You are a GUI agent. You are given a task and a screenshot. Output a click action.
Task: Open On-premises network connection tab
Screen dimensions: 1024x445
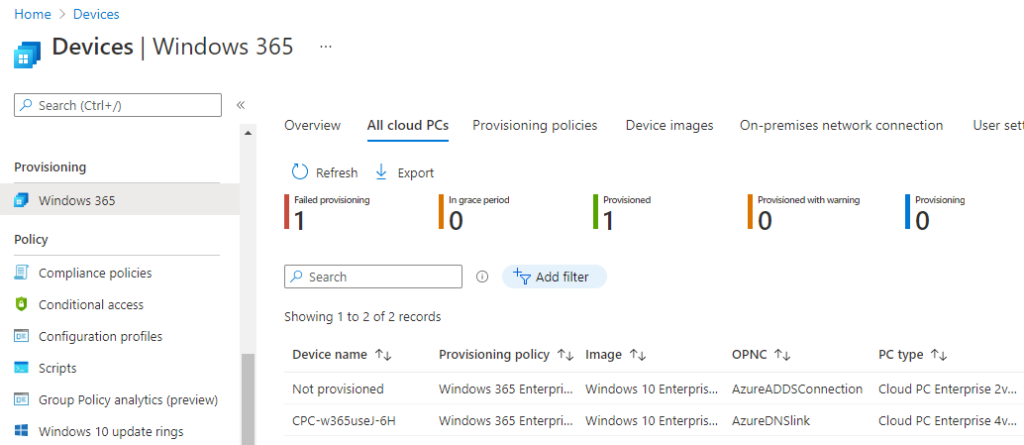coord(841,125)
